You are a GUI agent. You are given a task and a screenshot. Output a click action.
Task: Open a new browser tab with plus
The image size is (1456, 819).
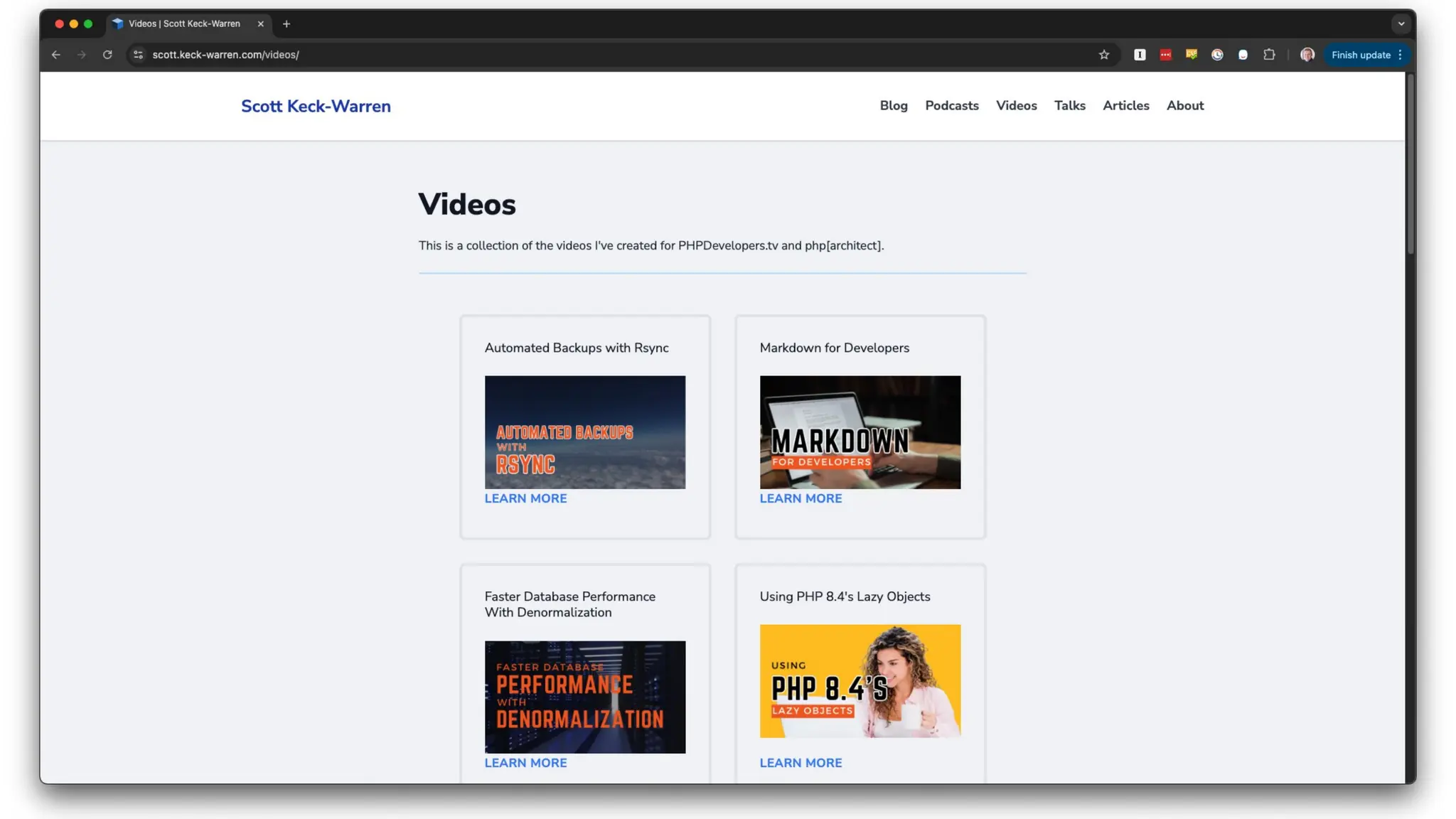pyautogui.click(x=287, y=23)
